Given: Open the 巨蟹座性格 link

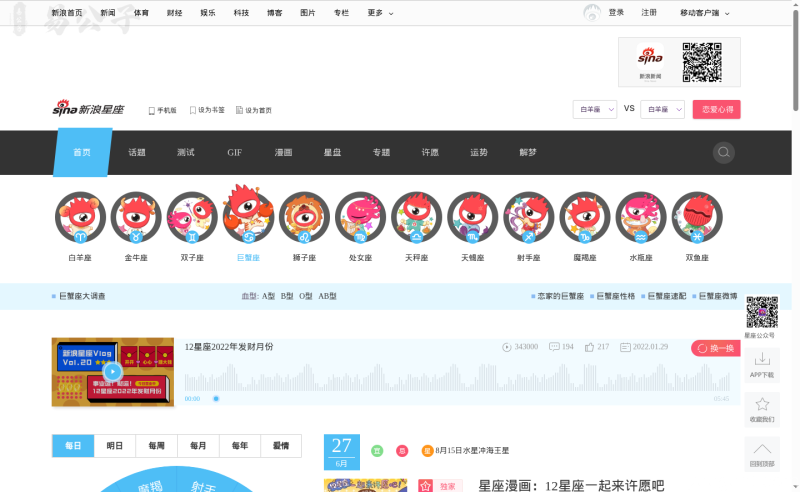Looking at the screenshot, I should click(616, 296).
